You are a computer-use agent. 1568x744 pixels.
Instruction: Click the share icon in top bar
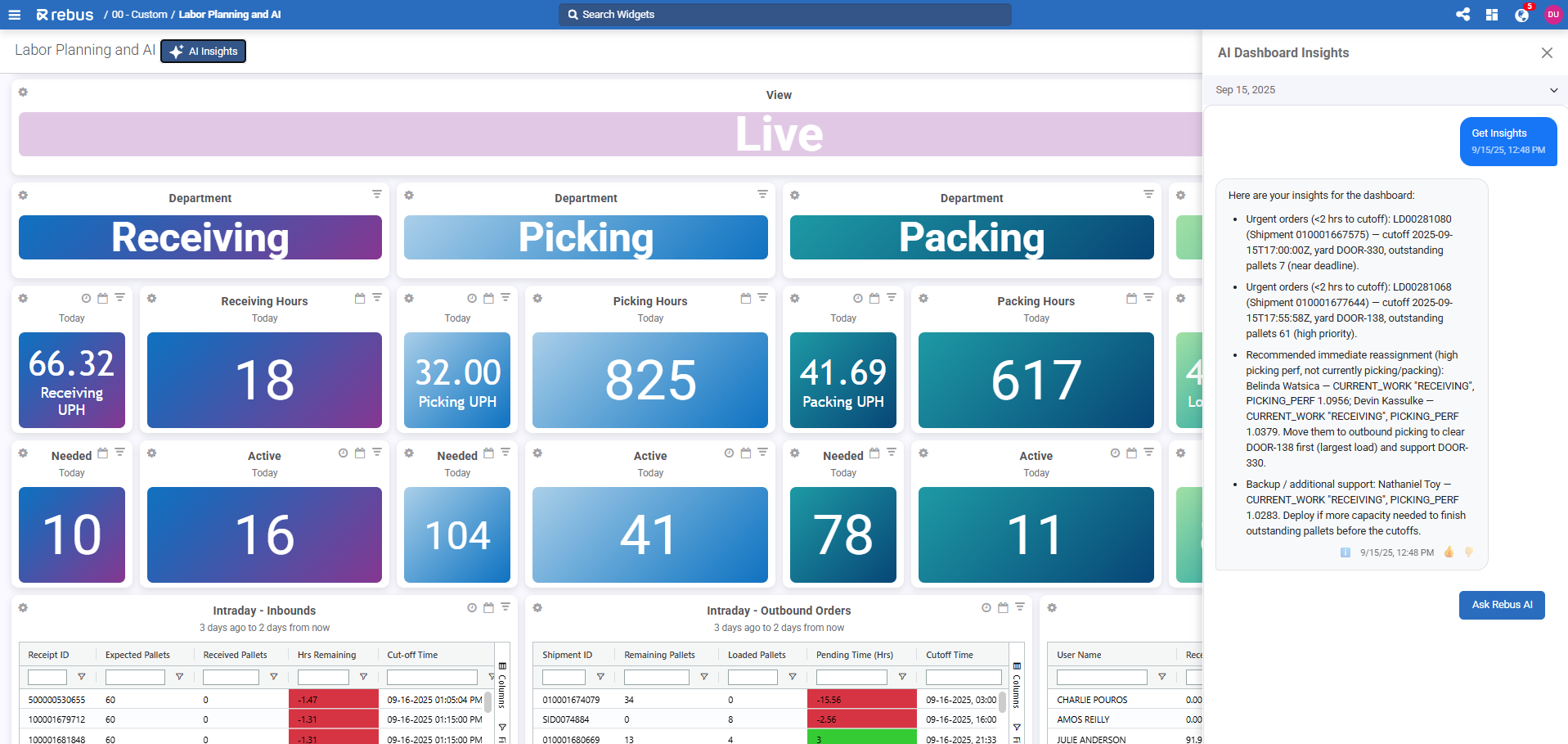1462,15
